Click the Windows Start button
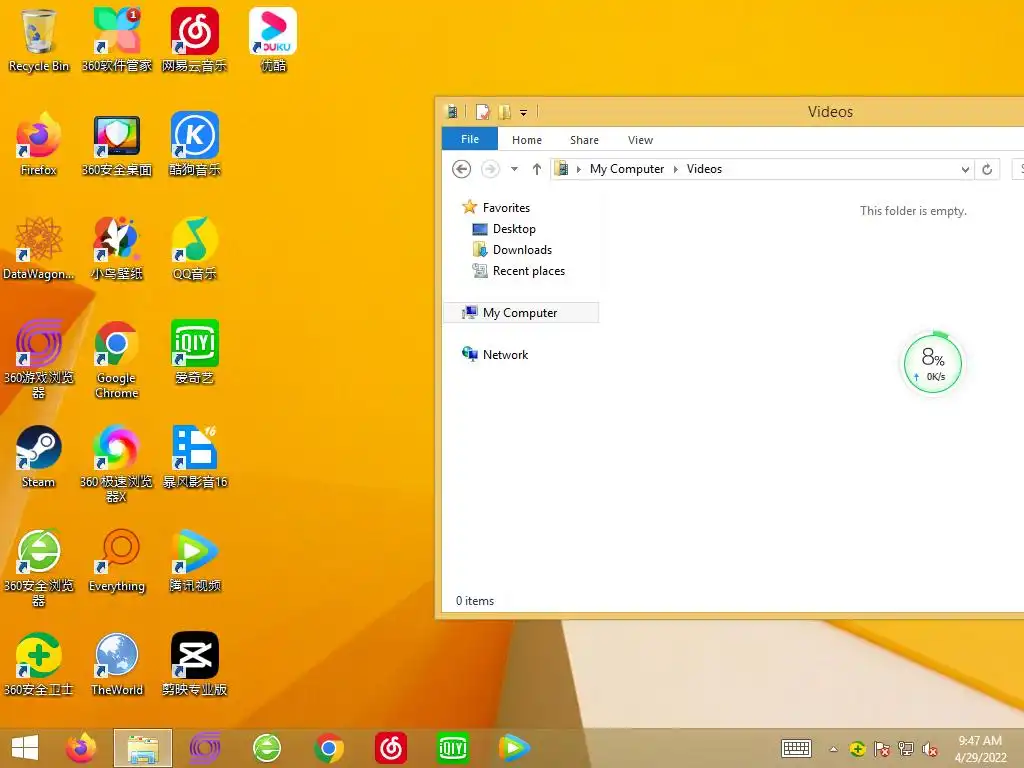Image resolution: width=1024 pixels, height=768 pixels. (25, 748)
